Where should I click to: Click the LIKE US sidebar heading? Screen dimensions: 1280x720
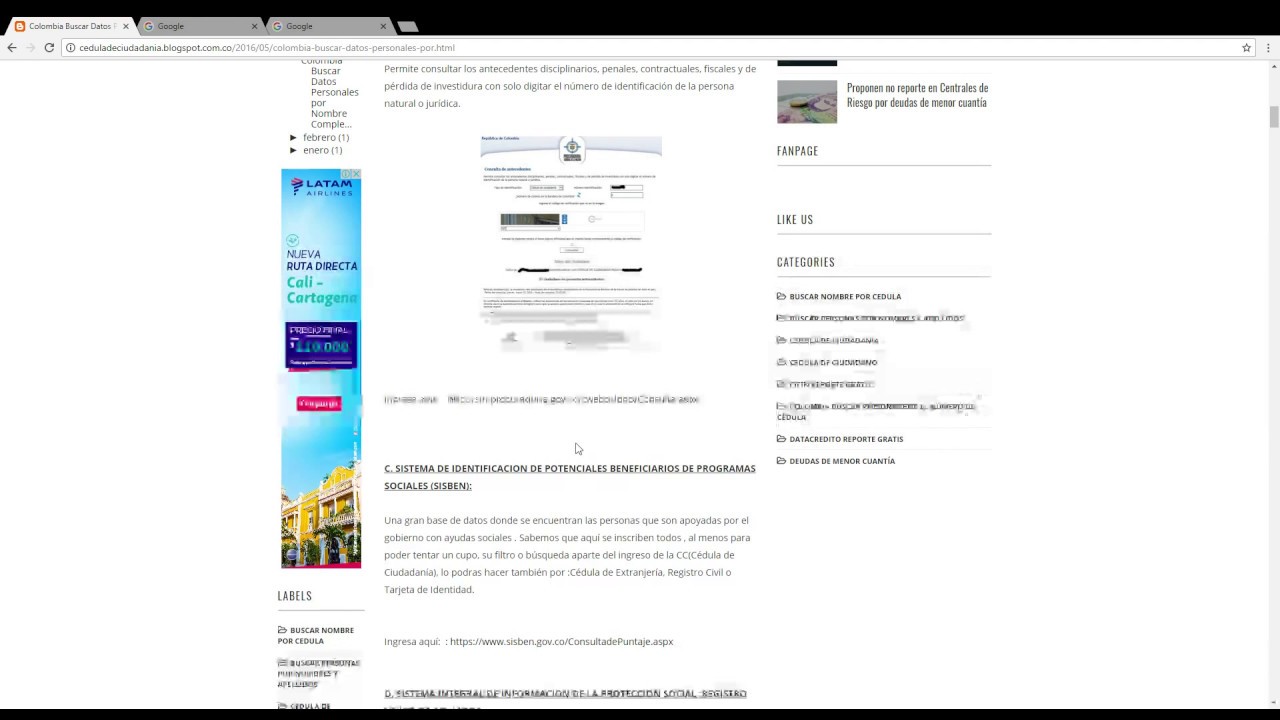795,219
